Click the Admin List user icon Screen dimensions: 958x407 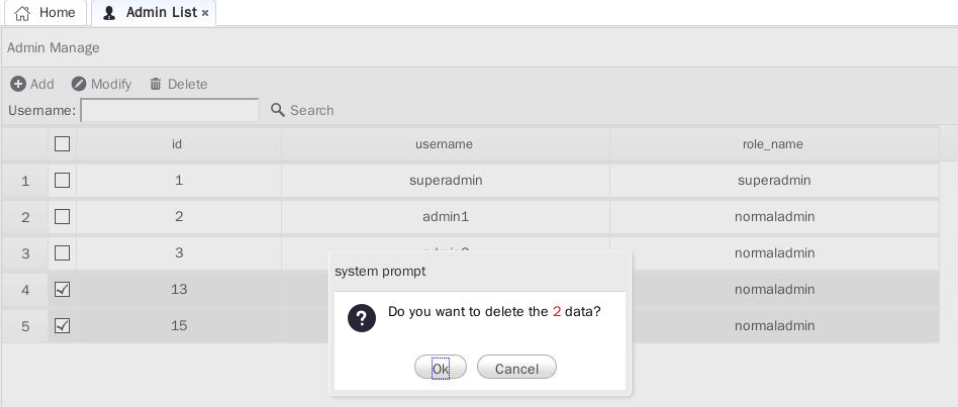(x=109, y=13)
